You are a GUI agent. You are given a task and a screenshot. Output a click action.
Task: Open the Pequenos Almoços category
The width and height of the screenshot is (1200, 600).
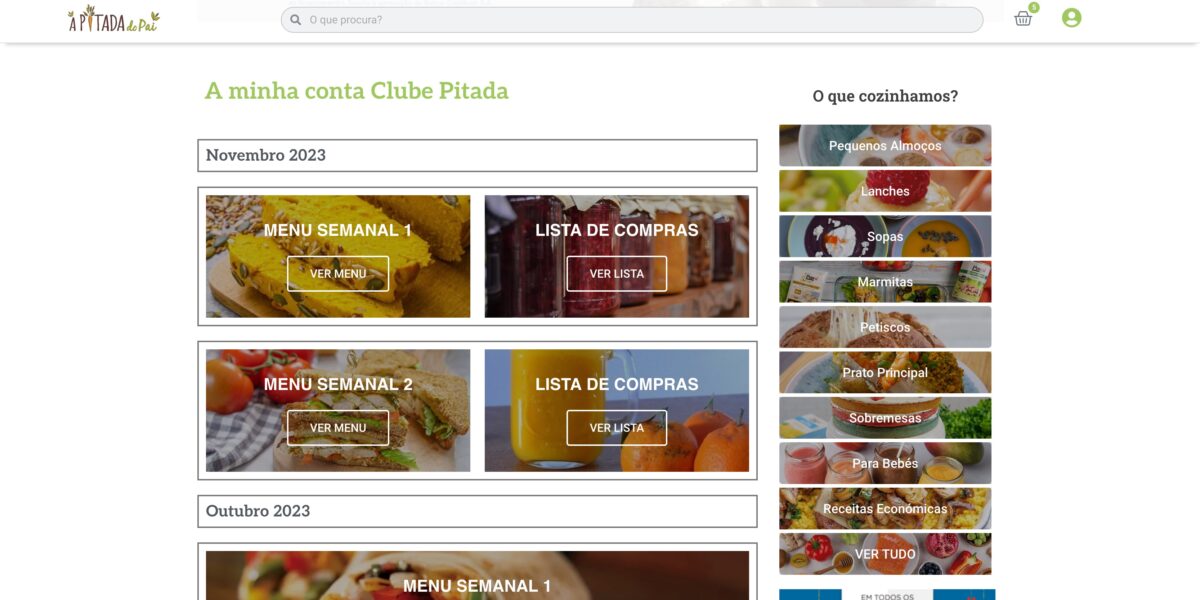coord(885,145)
